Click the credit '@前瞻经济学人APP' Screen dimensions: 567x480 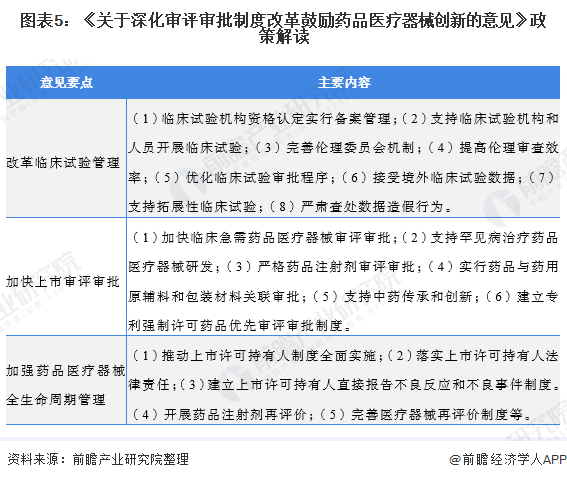click(x=508, y=459)
